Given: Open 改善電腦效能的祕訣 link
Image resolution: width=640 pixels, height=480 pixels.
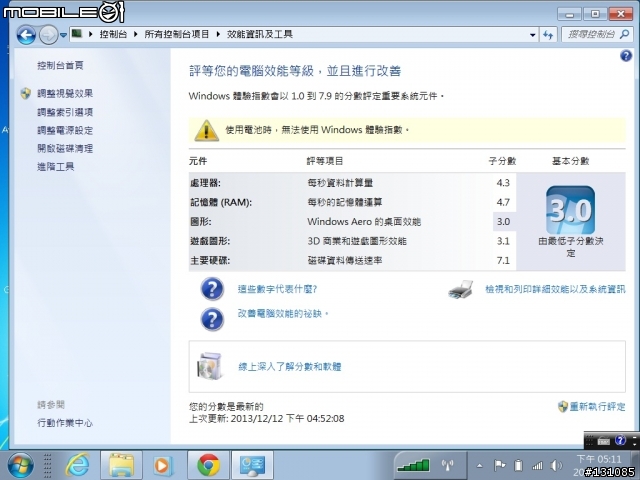Looking at the screenshot, I should [283, 313].
